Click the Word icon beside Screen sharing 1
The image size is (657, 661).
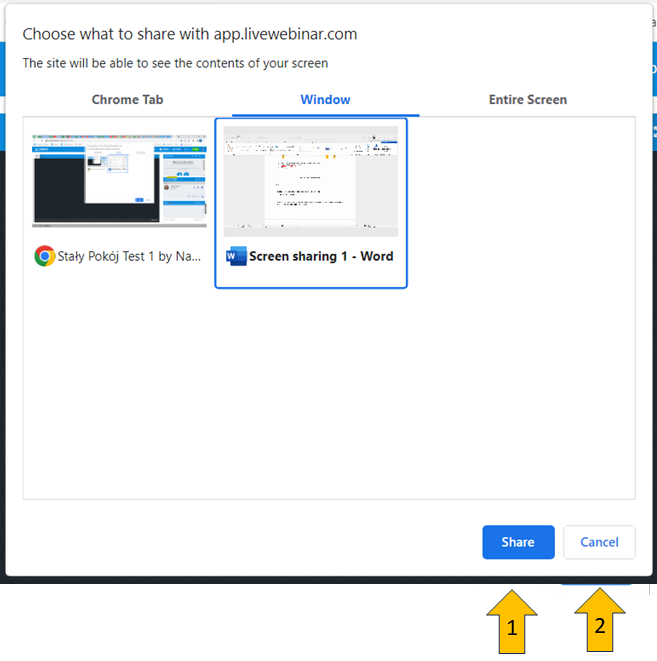[236, 256]
